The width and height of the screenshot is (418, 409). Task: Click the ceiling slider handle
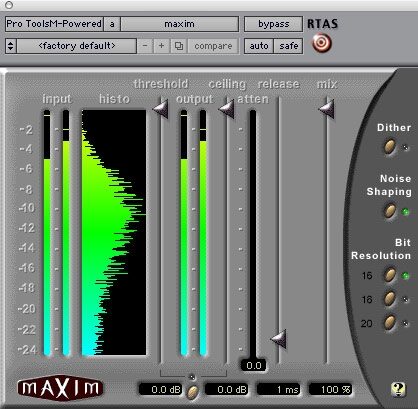[x=226, y=109]
